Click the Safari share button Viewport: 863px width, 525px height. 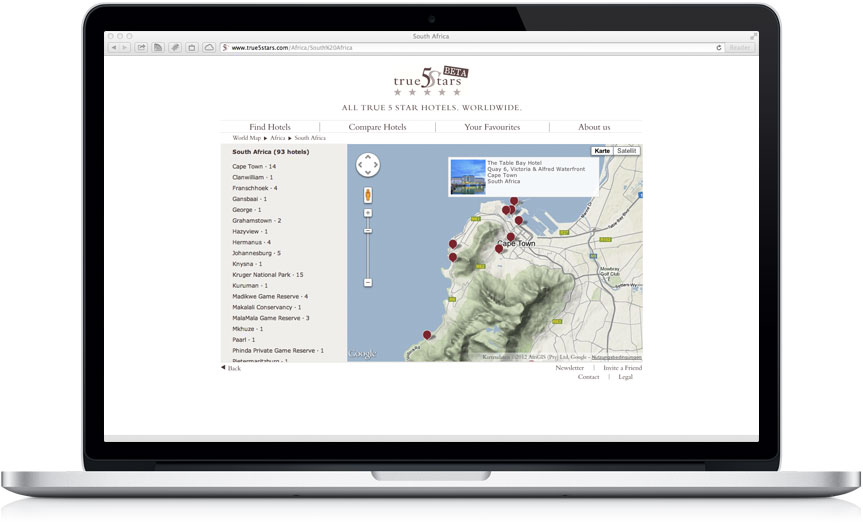pyautogui.click(x=142, y=47)
